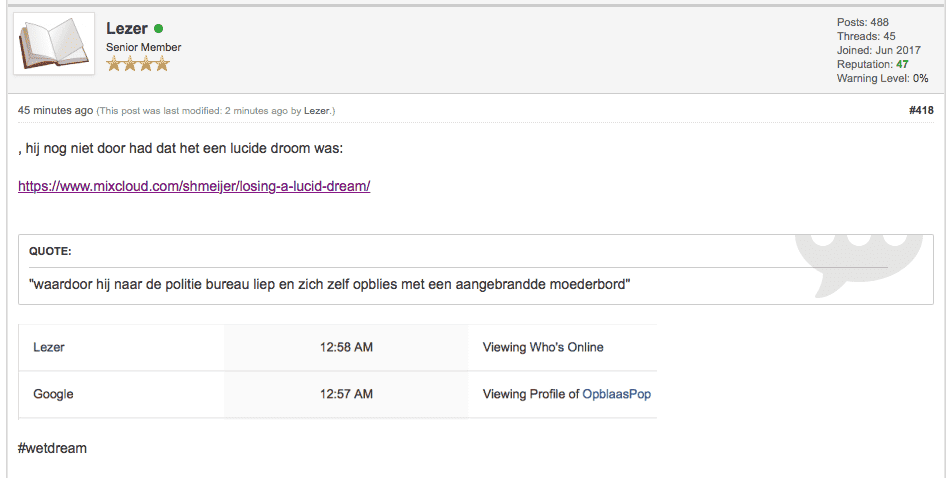Viewport: 951px width, 478px height.
Task: Open the mixcloud losing-a-lucid-dream link
Action: click(194, 186)
